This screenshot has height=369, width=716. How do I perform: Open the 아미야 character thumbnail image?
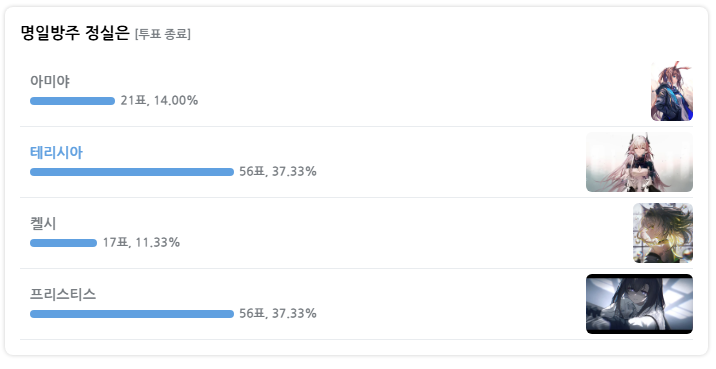(672, 91)
